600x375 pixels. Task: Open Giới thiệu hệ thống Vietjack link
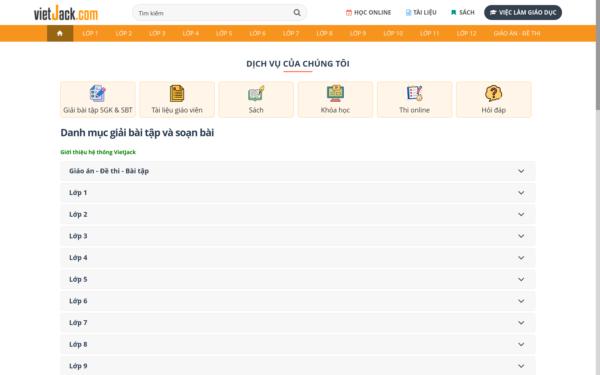pos(98,152)
